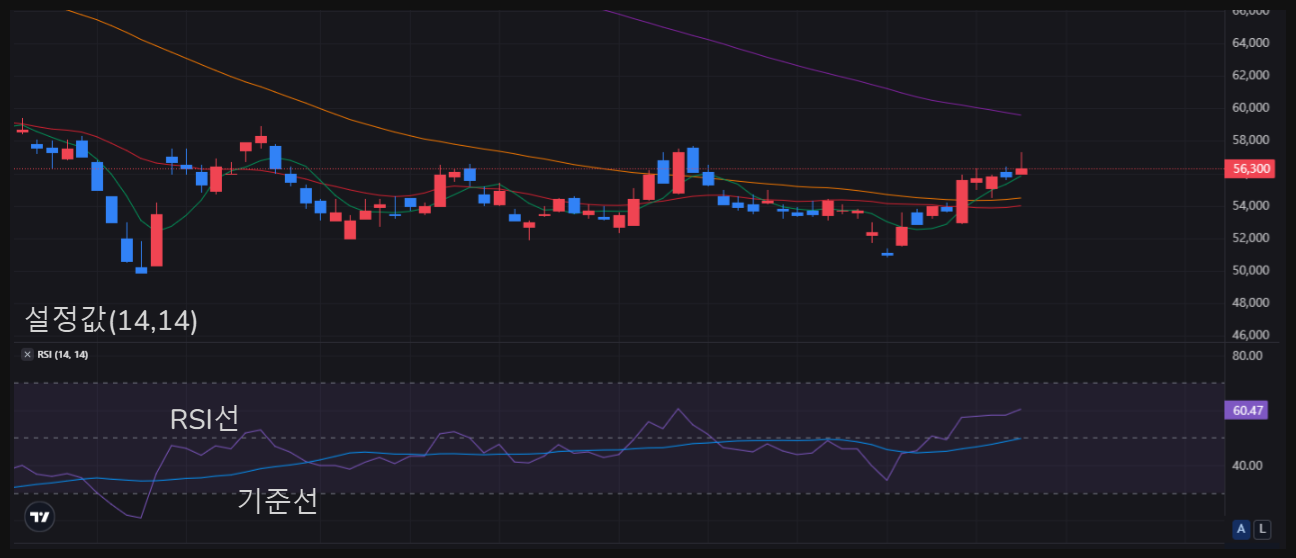Open the TradingView logo button
This screenshot has width=1296, height=558.
click(x=39, y=517)
